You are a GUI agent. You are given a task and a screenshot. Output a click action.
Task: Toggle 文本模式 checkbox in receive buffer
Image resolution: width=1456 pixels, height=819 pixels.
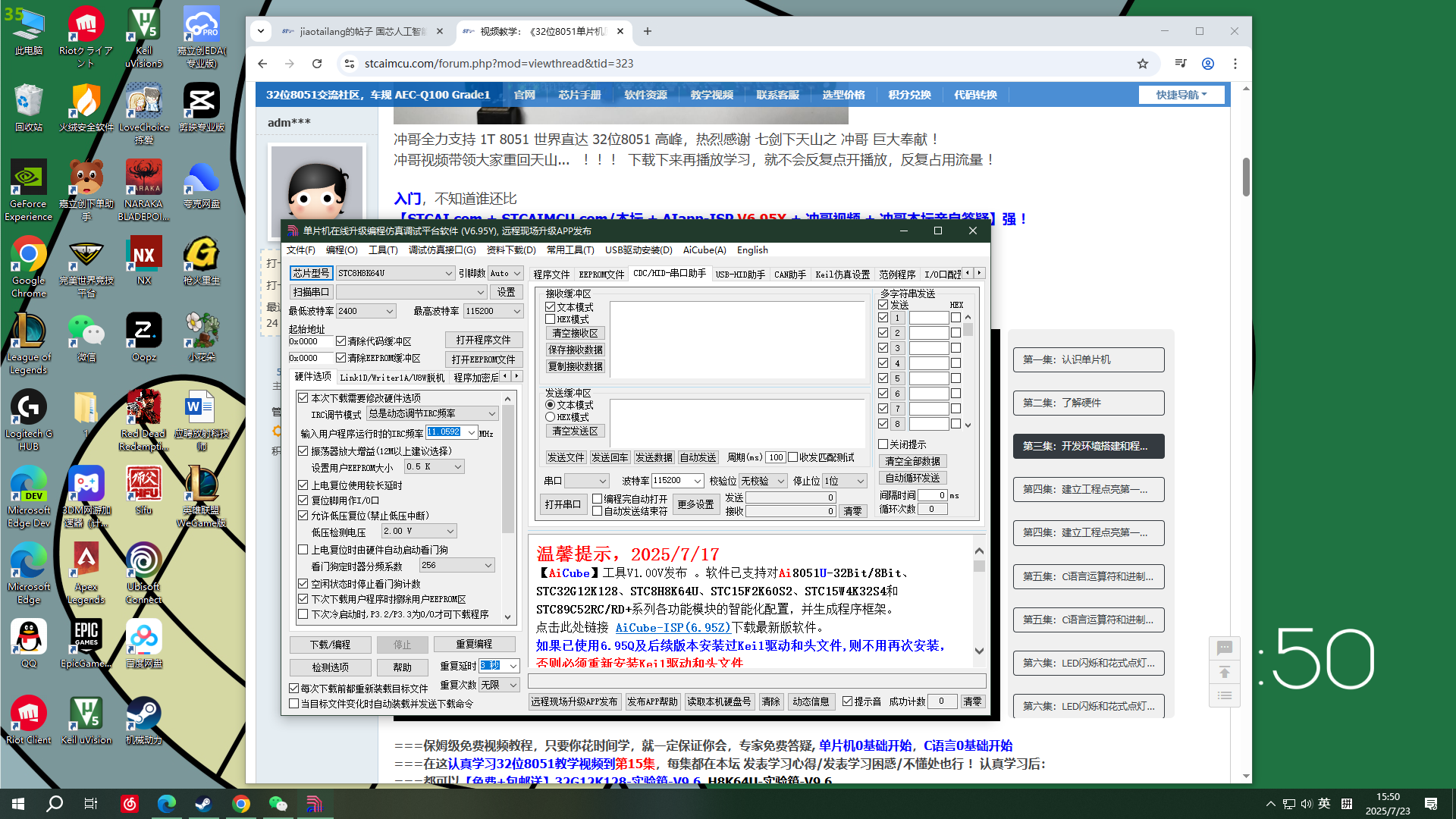tap(551, 307)
